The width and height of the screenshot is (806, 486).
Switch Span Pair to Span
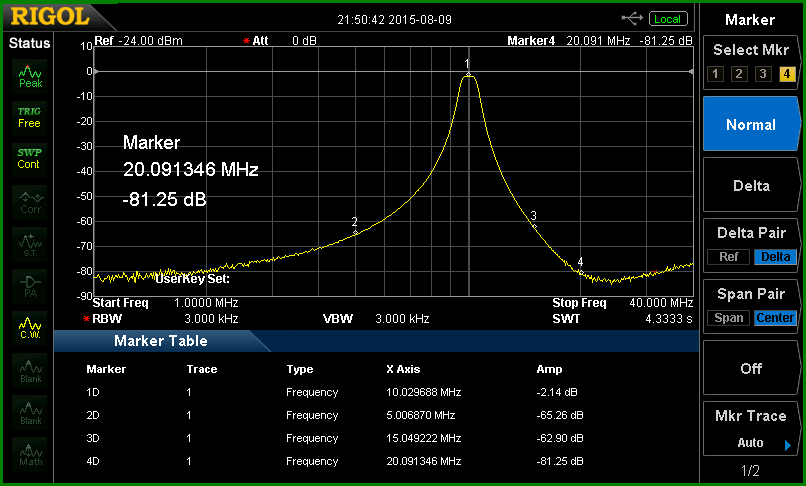[728, 318]
